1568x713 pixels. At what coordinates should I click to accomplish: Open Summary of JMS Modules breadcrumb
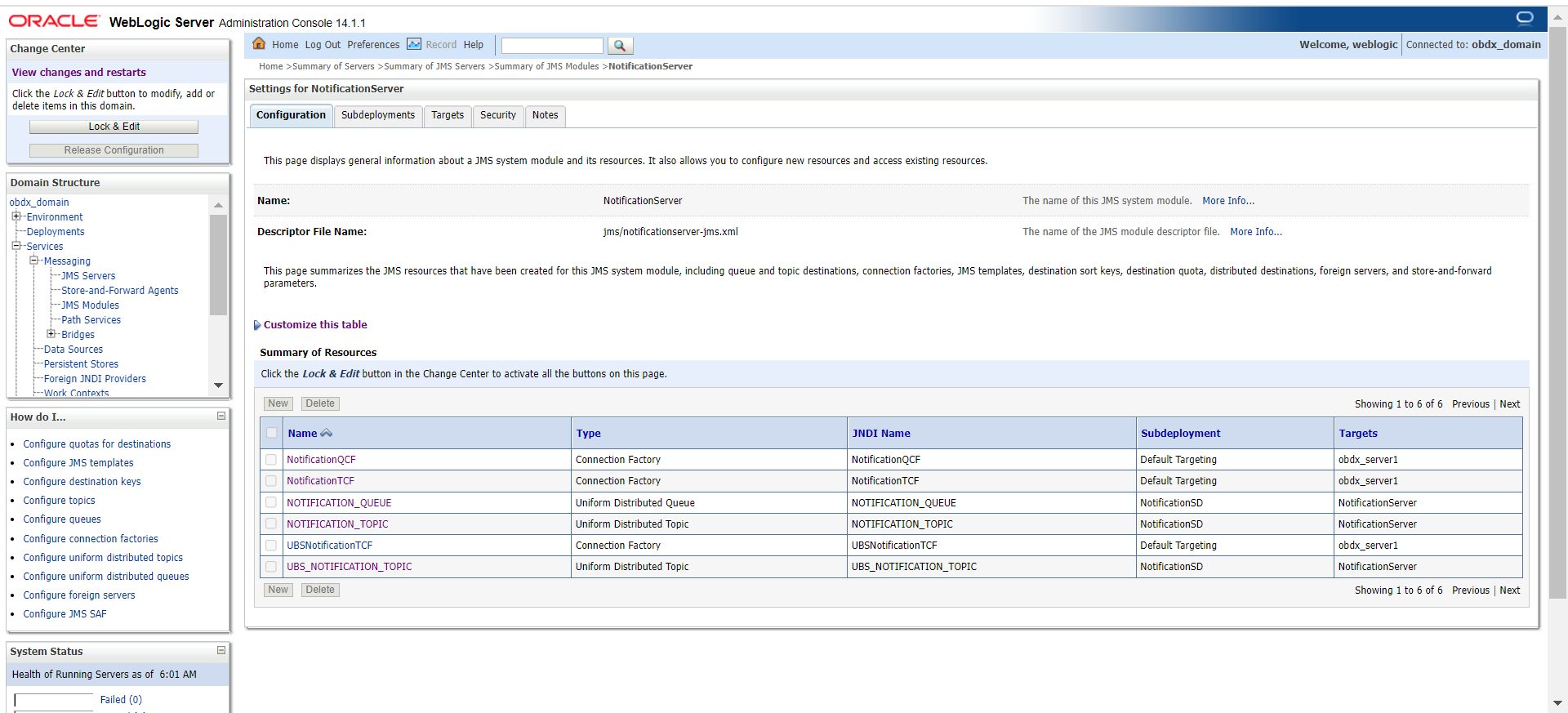(546, 67)
